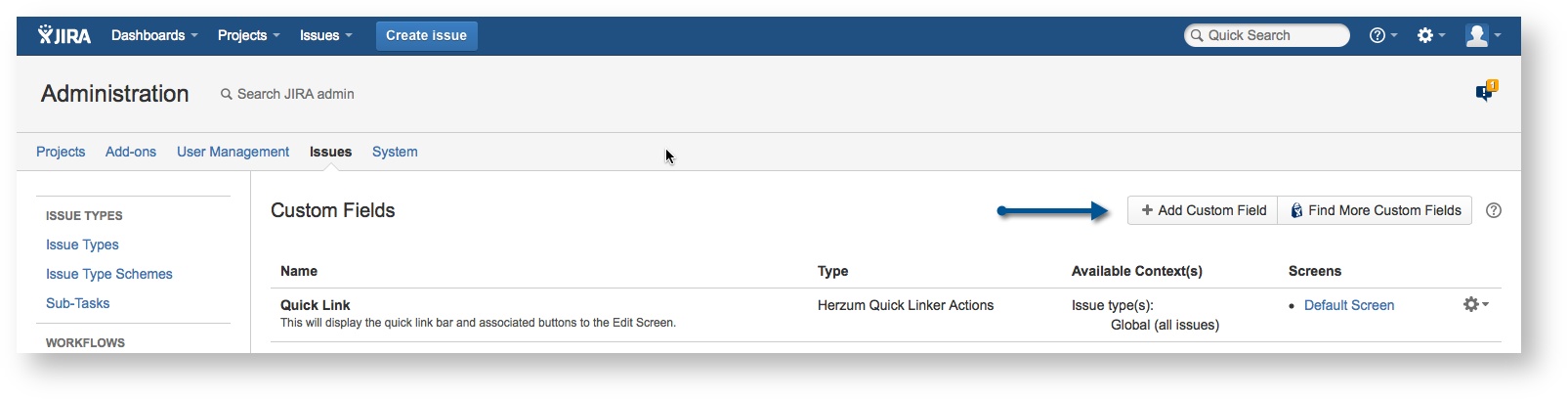This screenshot has height=400, width=1568.
Task: Open the user profile avatar menu
Action: [1482, 35]
